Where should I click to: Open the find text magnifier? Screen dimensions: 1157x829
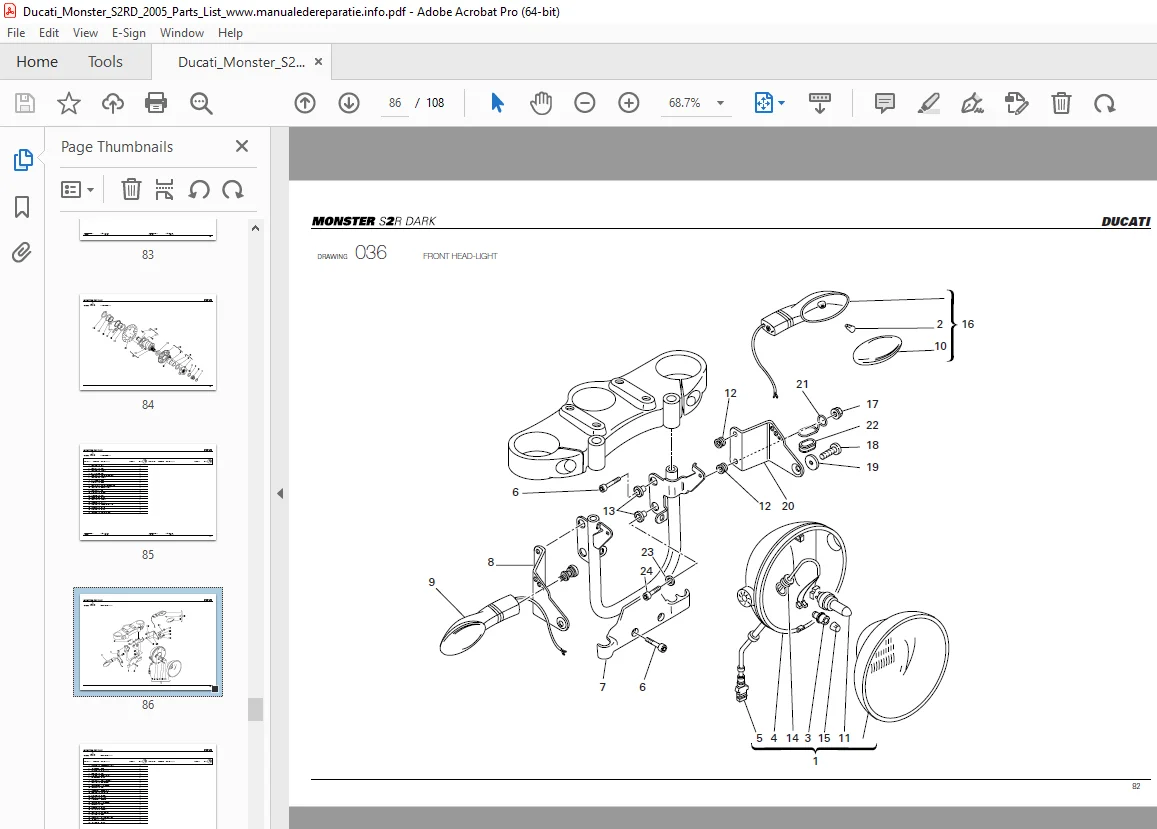click(201, 103)
